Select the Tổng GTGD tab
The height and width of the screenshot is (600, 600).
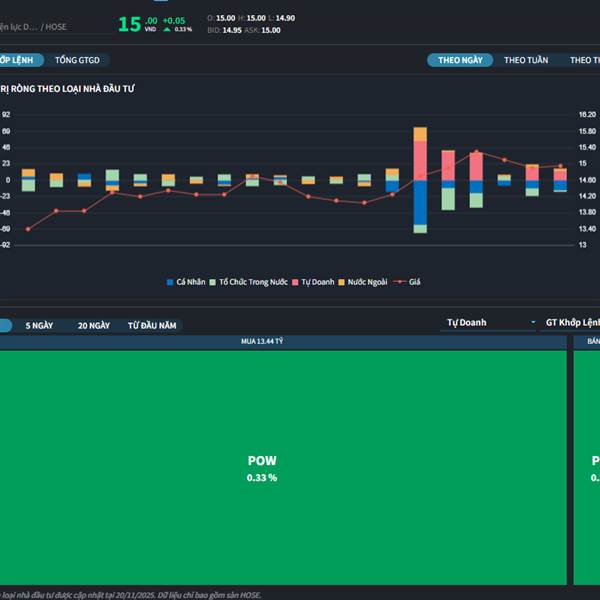point(77,60)
